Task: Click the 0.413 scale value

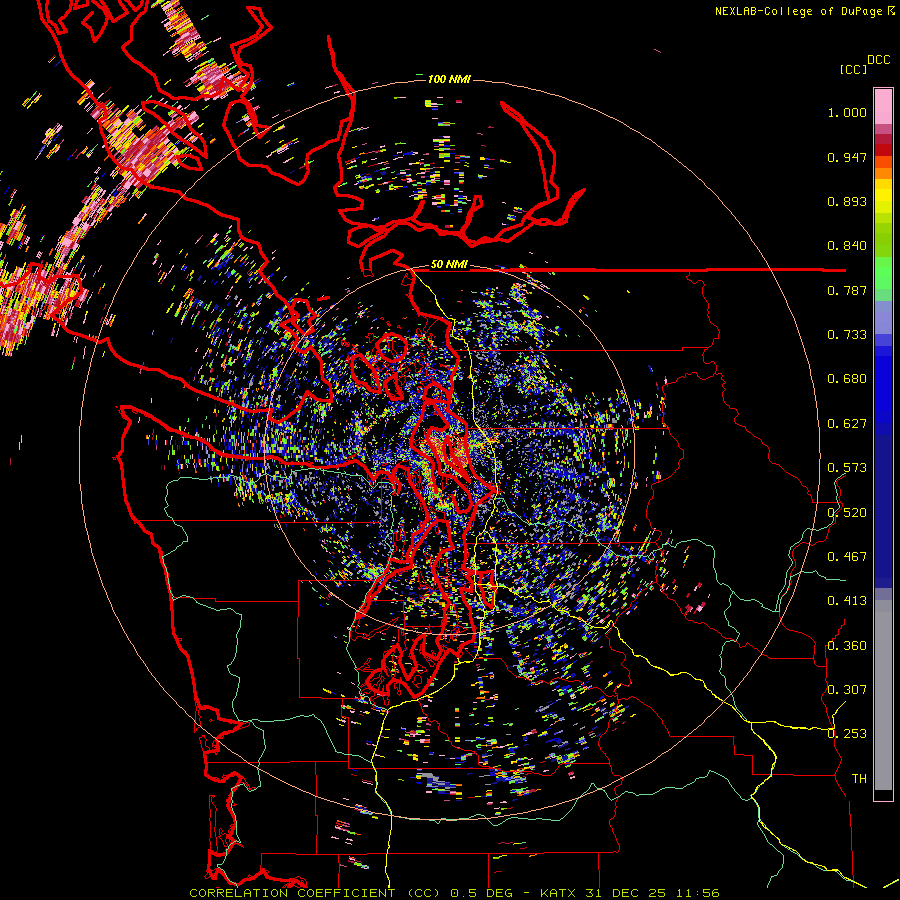Action: [x=847, y=601]
